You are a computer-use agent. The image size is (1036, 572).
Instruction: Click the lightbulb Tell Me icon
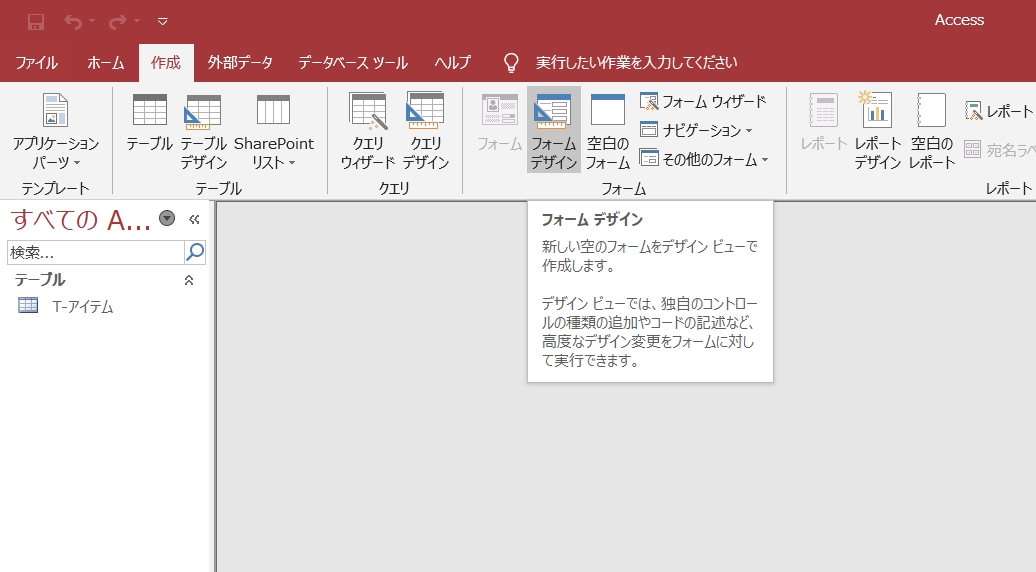(511, 63)
